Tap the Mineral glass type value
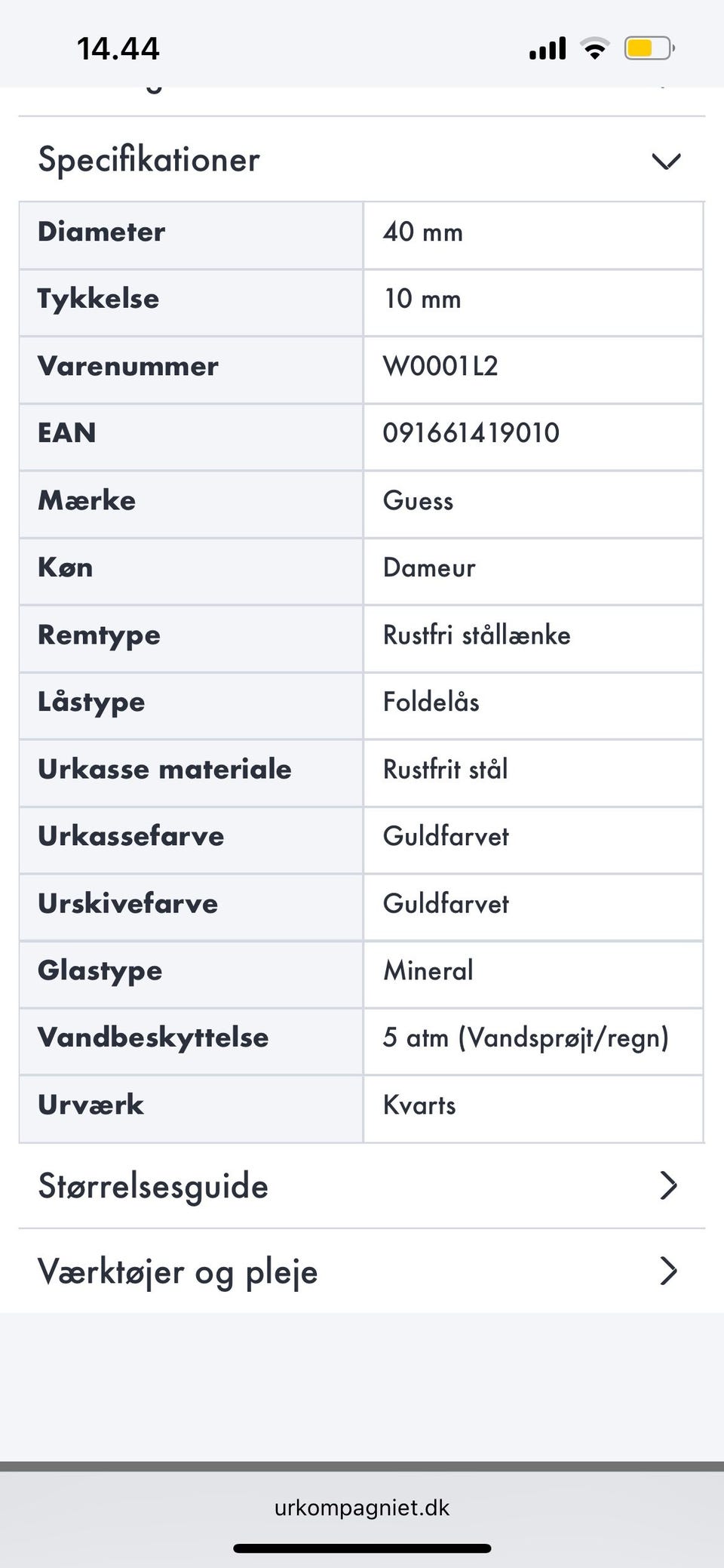Viewport: 724px width, 1568px height. click(428, 971)
